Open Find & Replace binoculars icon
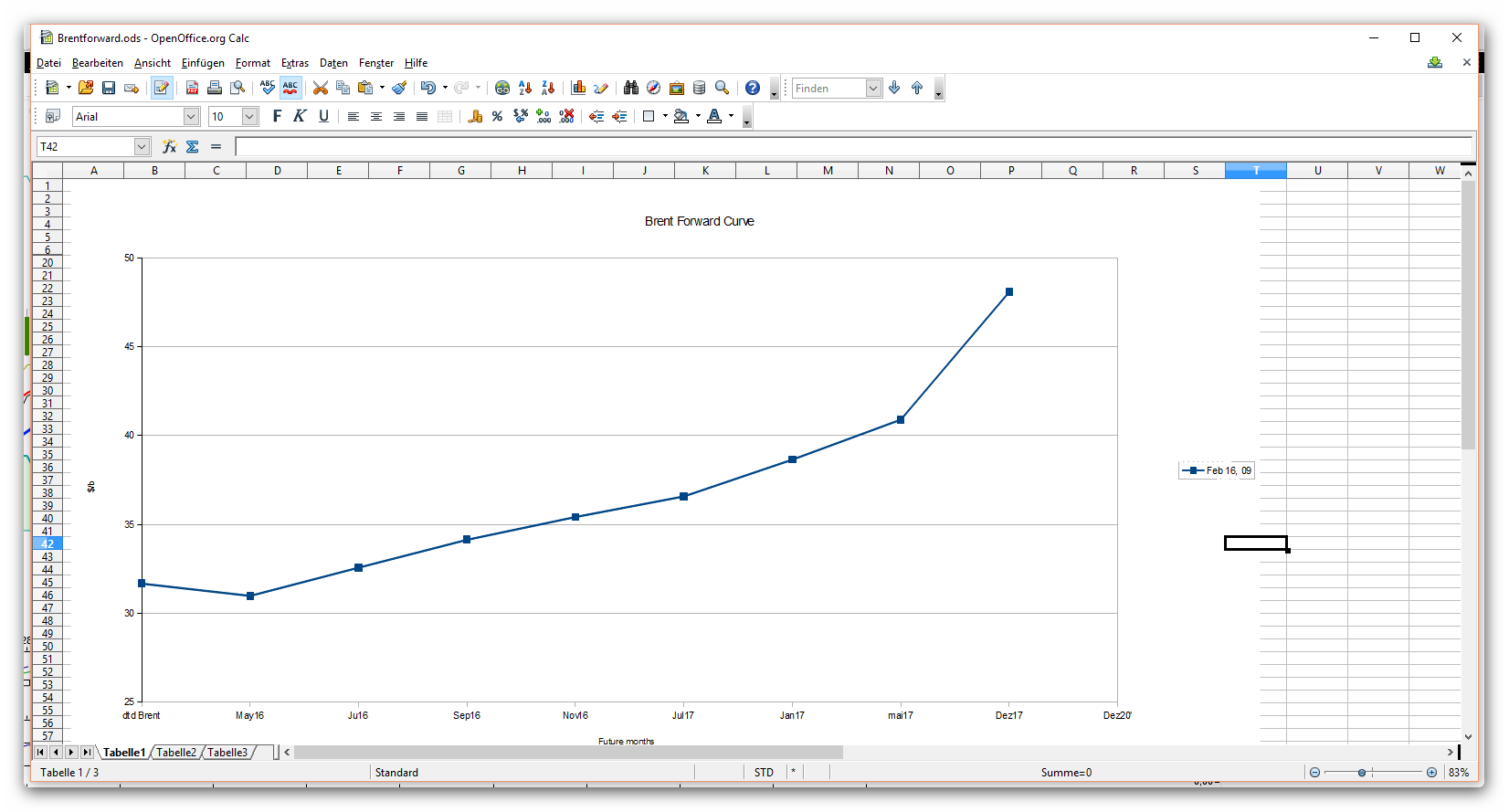Viewport: 1509px width, 812px height. (x=631, y=88)
